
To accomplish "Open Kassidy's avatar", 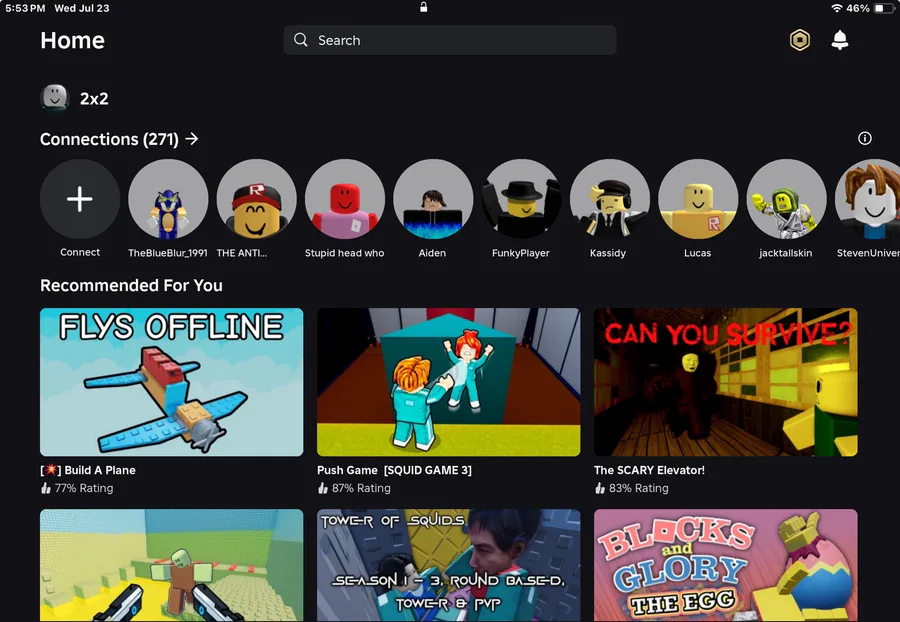I will [610, 199].
